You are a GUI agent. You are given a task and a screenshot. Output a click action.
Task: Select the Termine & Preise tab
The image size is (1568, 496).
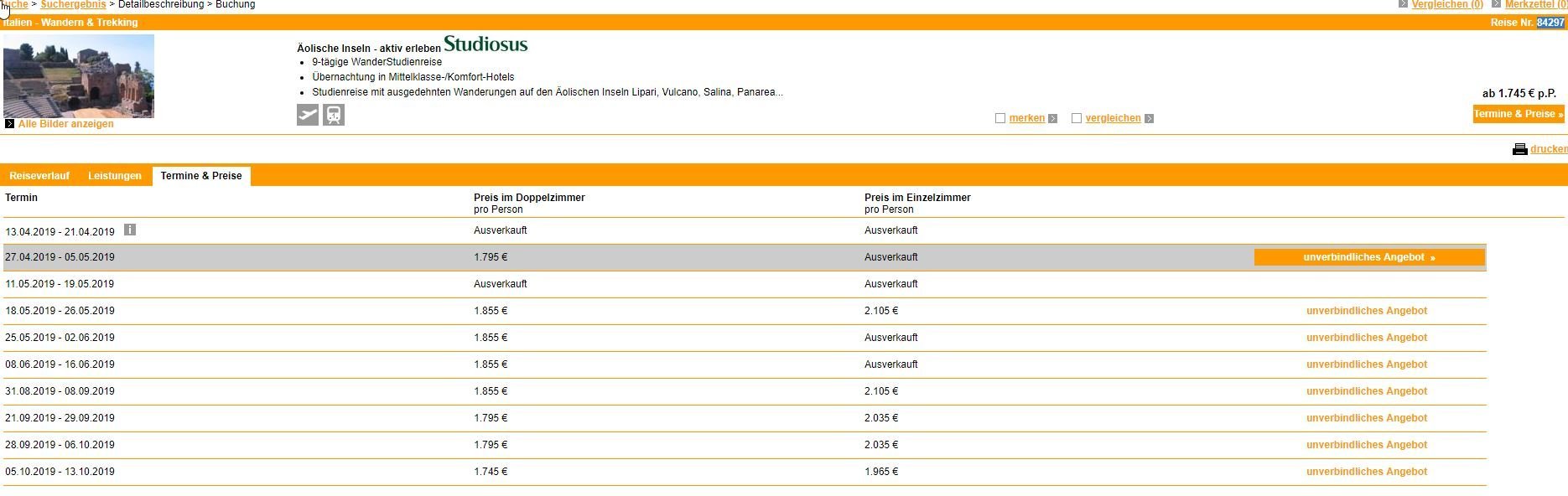201,176
